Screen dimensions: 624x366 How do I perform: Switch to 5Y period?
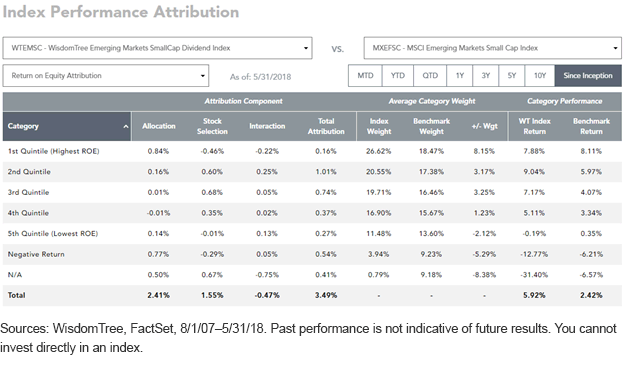coord(511,76)
